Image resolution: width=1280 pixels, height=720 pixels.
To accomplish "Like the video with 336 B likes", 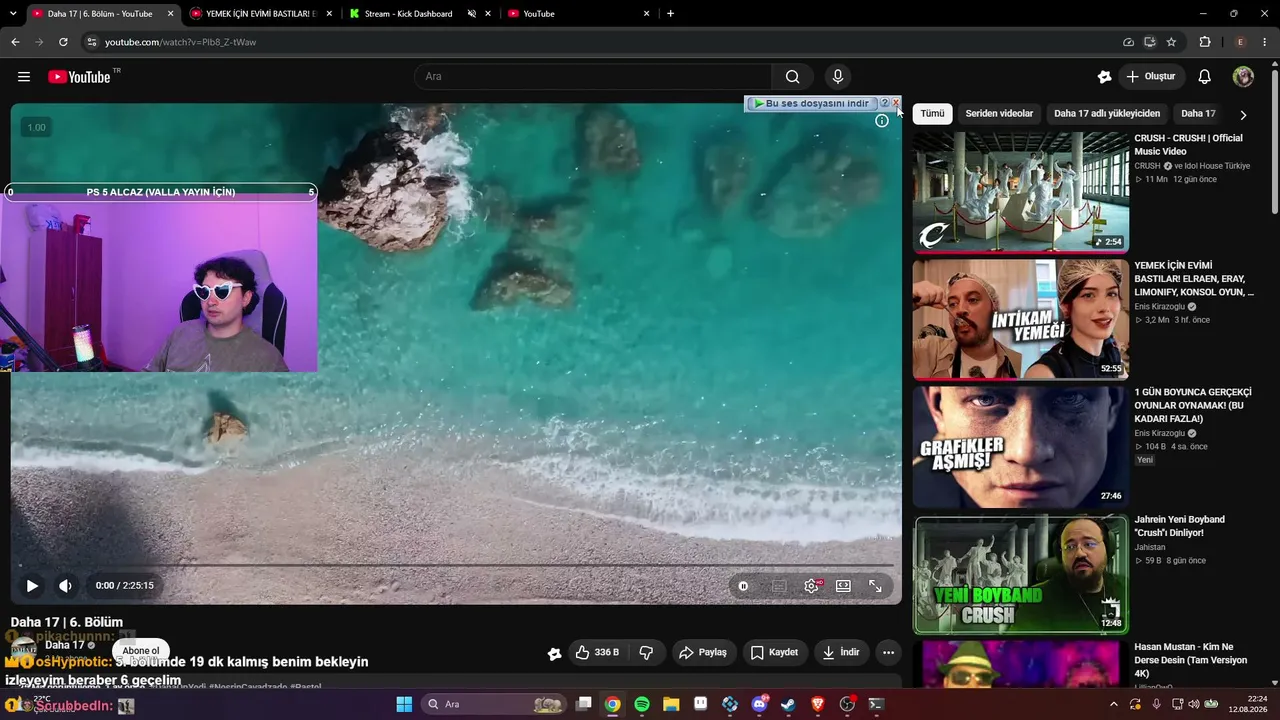I will pos(597,652).
